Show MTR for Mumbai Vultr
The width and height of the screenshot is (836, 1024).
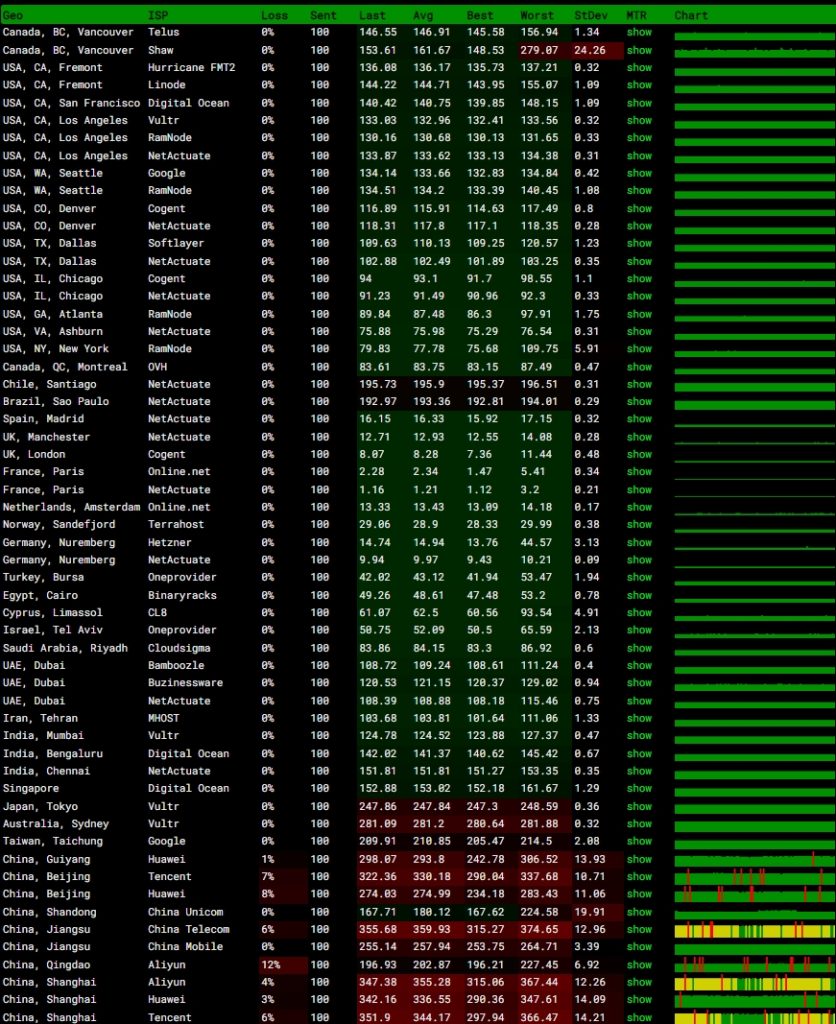tap(639, 735)
